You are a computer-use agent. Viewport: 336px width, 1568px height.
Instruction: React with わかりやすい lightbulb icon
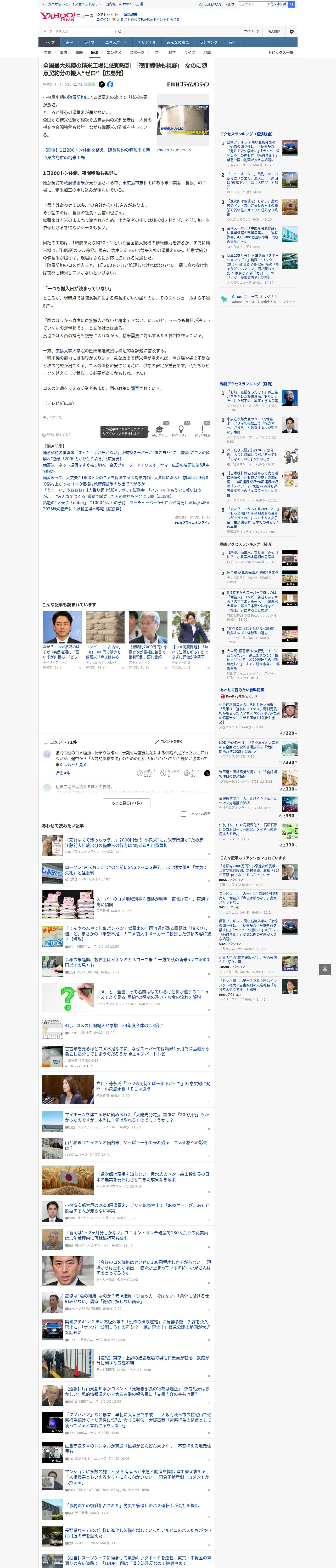(181, 430)
